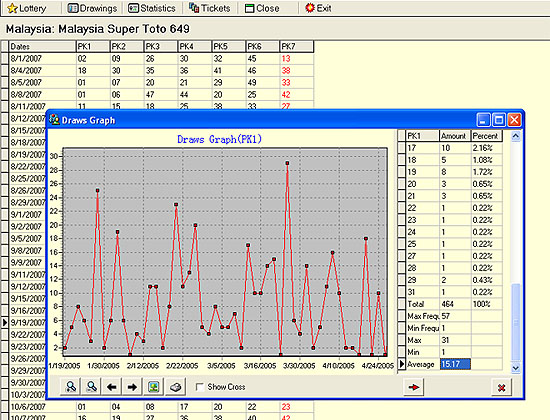The image size is (550, 420).
Task: Click the Amount column header
Action: 455,136
